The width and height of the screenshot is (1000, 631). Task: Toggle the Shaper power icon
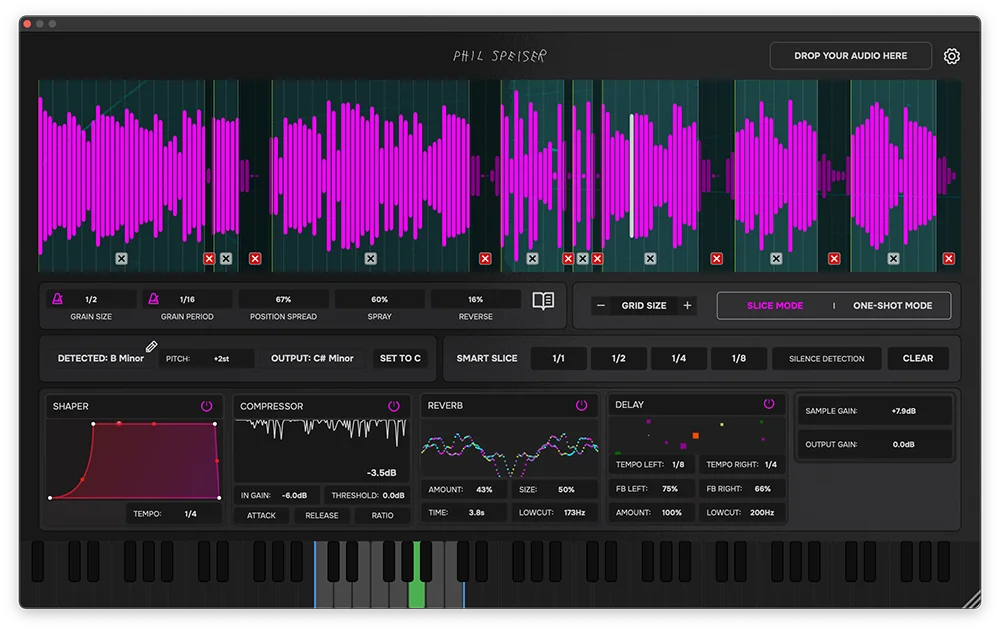pos(207,406)
